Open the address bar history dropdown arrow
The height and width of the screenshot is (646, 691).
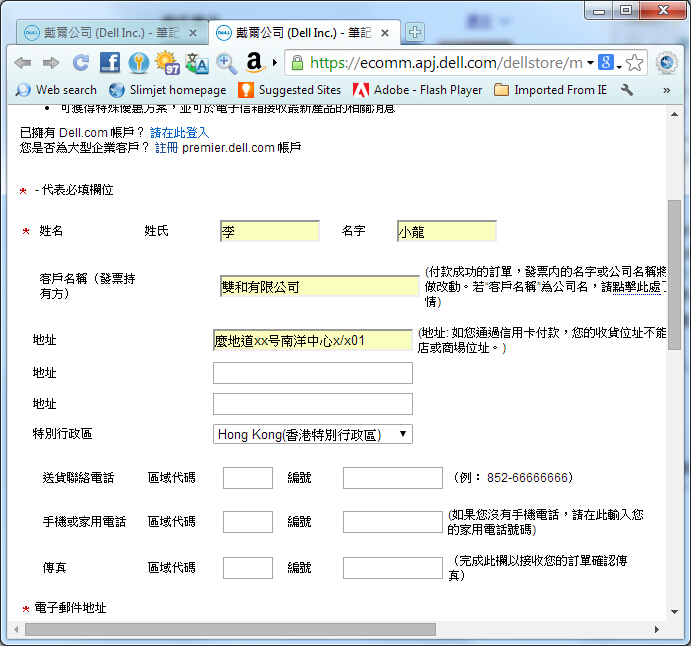click(x=590, y=63)
